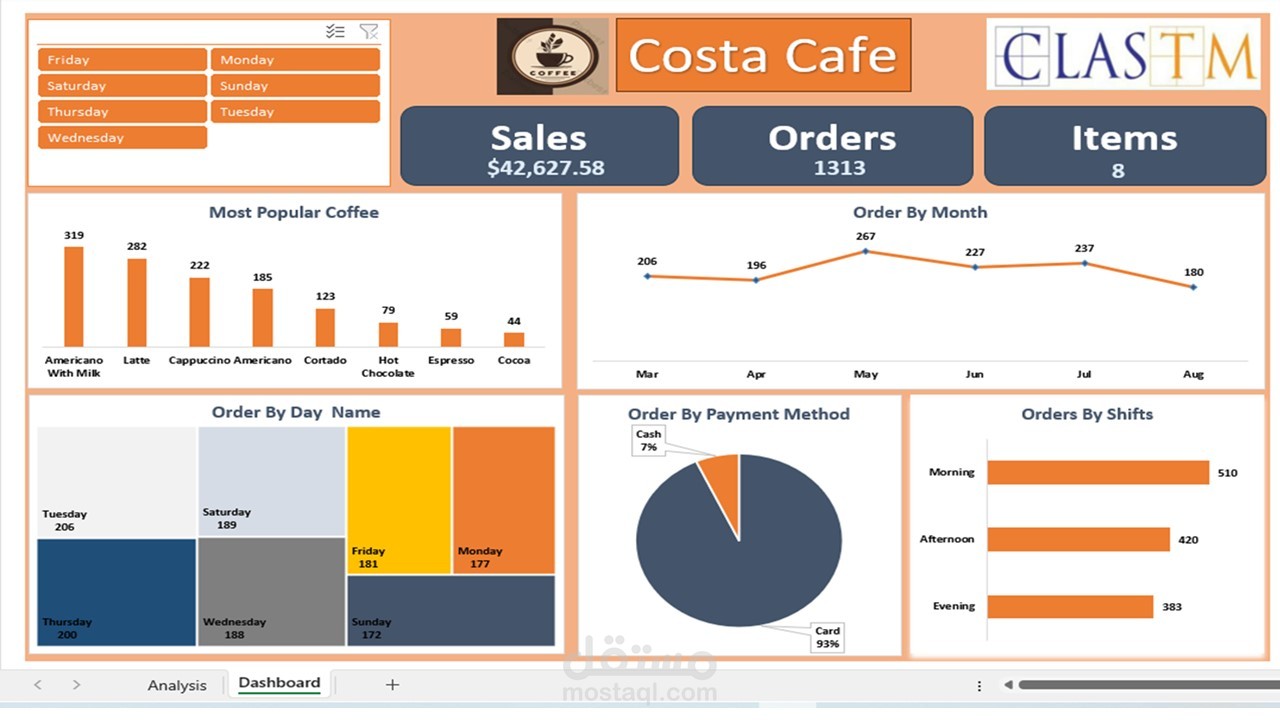Filter the slicer by Friday
1280x720 pixels.
click(122, 60)
